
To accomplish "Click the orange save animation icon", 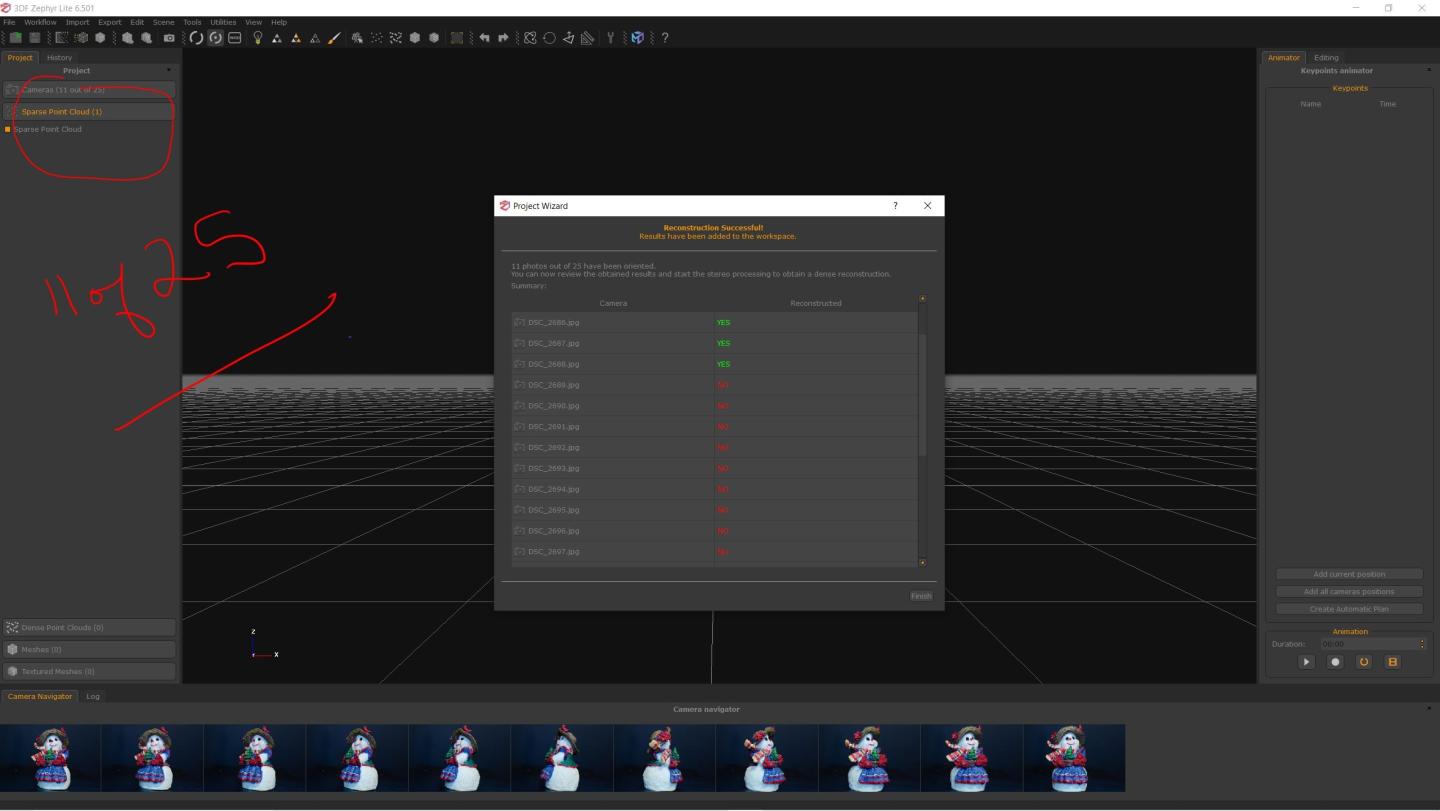I will (x=1392, y=662).
